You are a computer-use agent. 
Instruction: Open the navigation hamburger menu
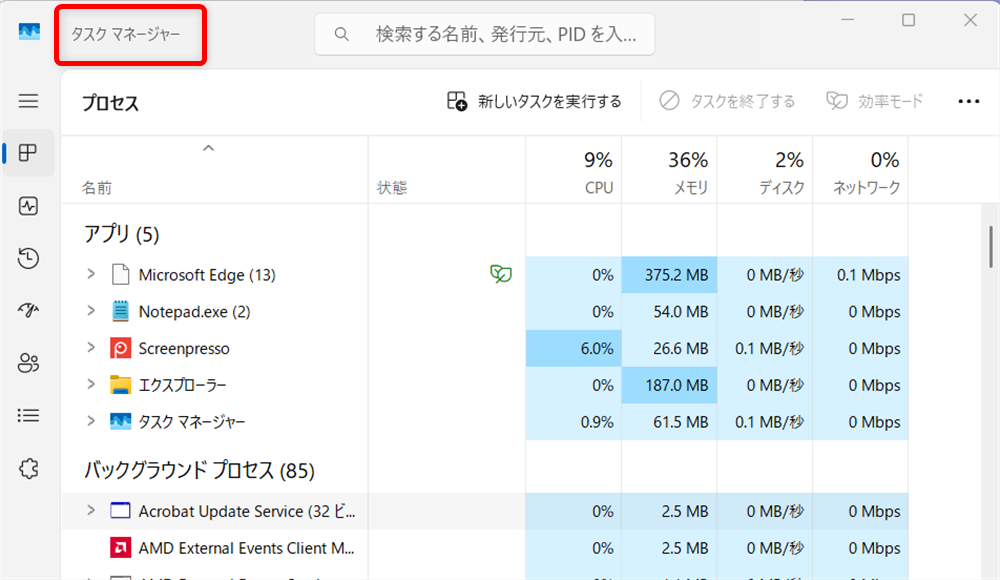(28, 101)
